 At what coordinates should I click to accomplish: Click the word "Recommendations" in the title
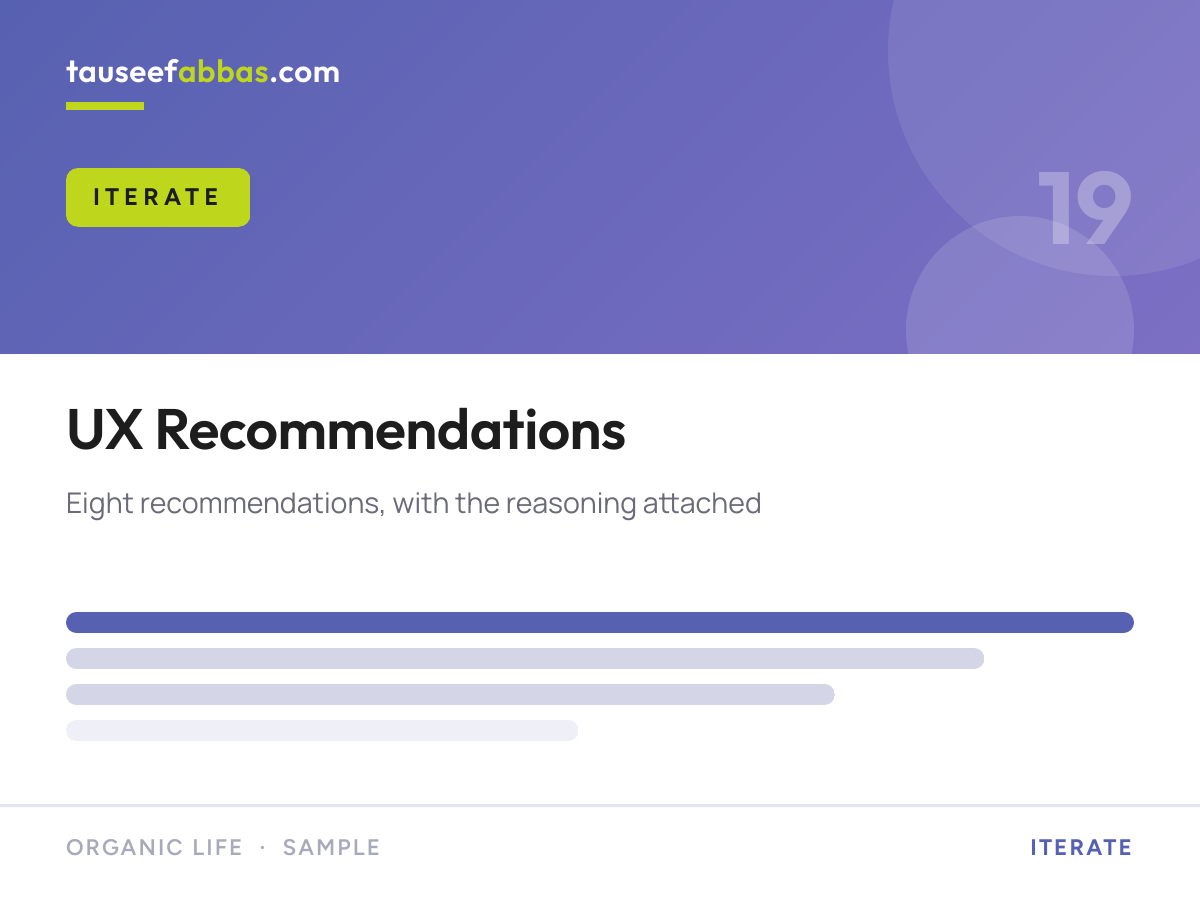(x=391, y=430)
